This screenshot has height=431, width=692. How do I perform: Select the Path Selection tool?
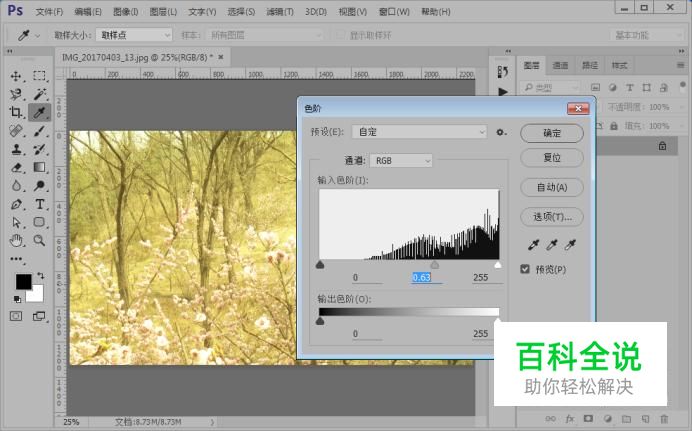pyautogui.click(x=16, y=222)
